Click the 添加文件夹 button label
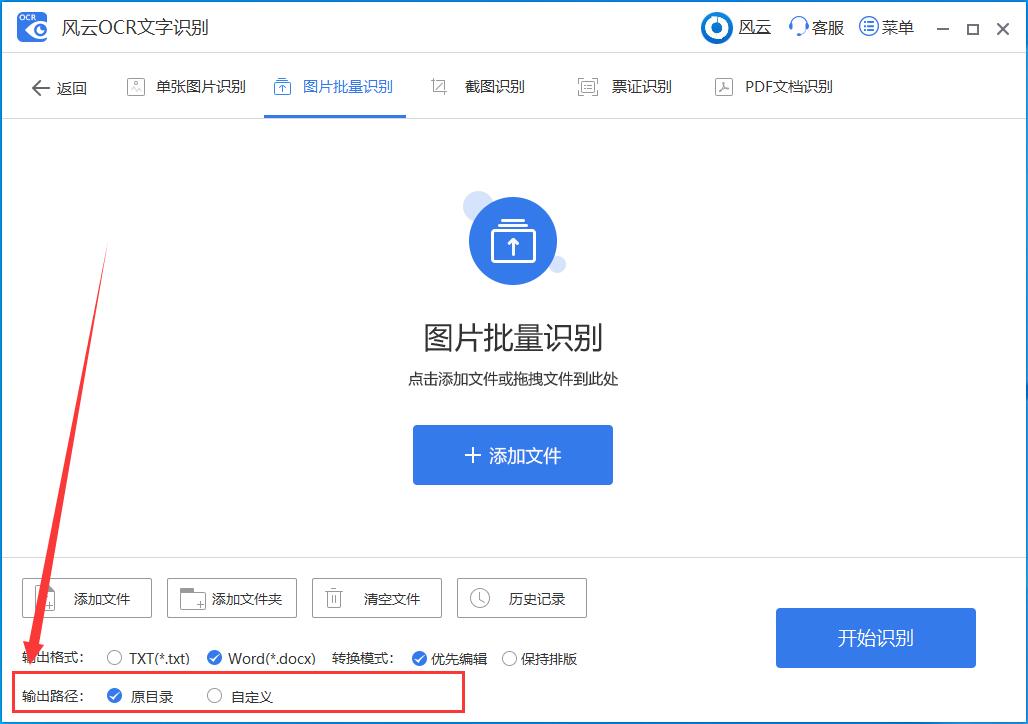 pyautogui.click(x=247, y=599)
